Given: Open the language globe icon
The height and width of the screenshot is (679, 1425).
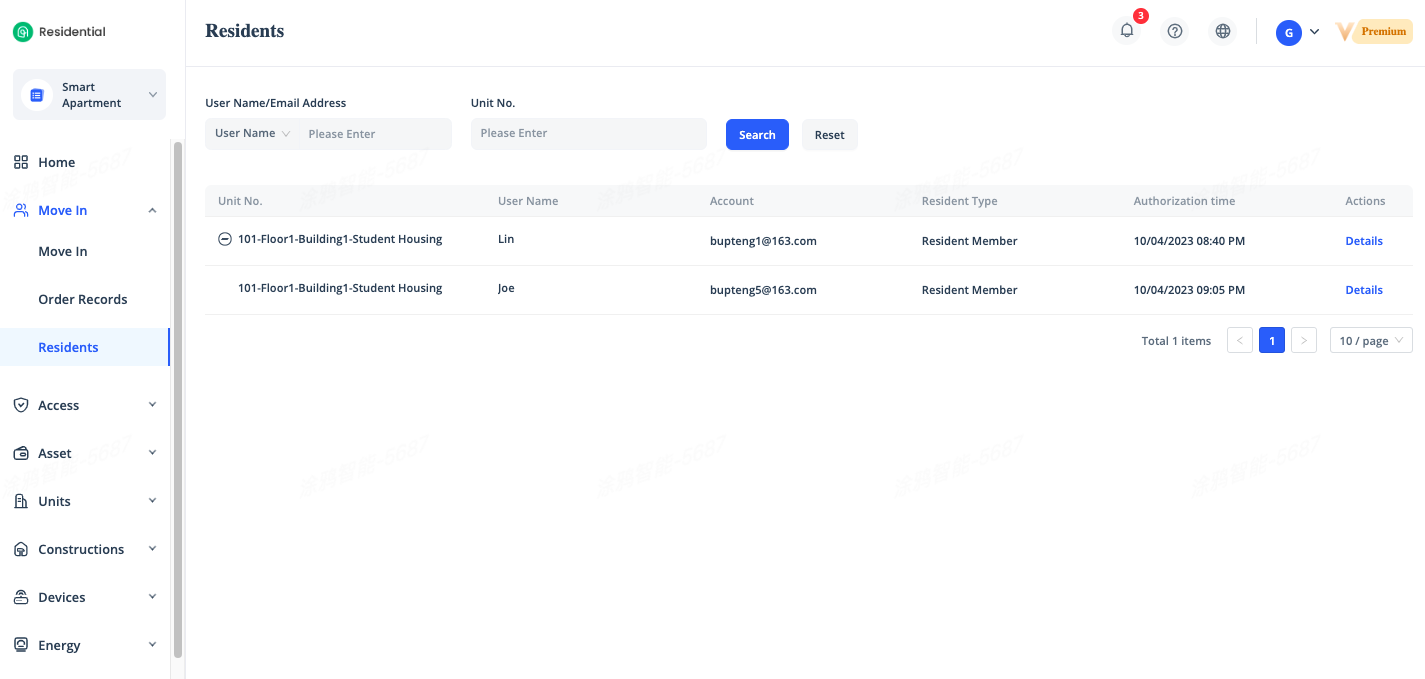Looking at the screenshot, I should tap(1222, 31).
